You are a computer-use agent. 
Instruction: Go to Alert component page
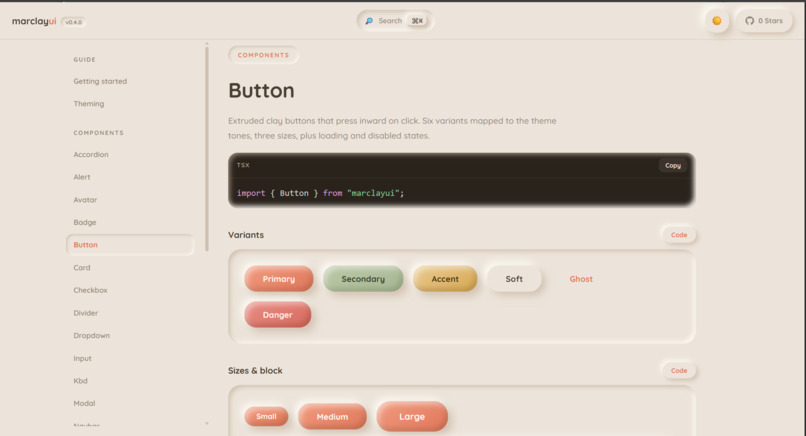pos(82,177)
